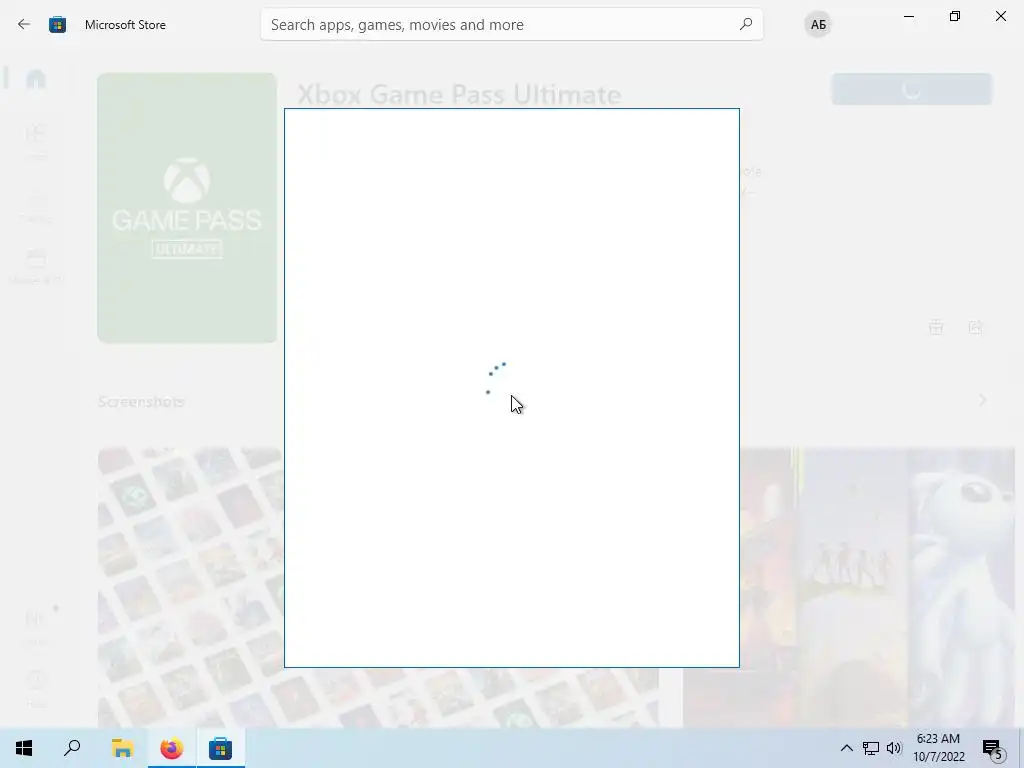
Task: Restore down the Microsoft Store window
Action: point(955,16)
